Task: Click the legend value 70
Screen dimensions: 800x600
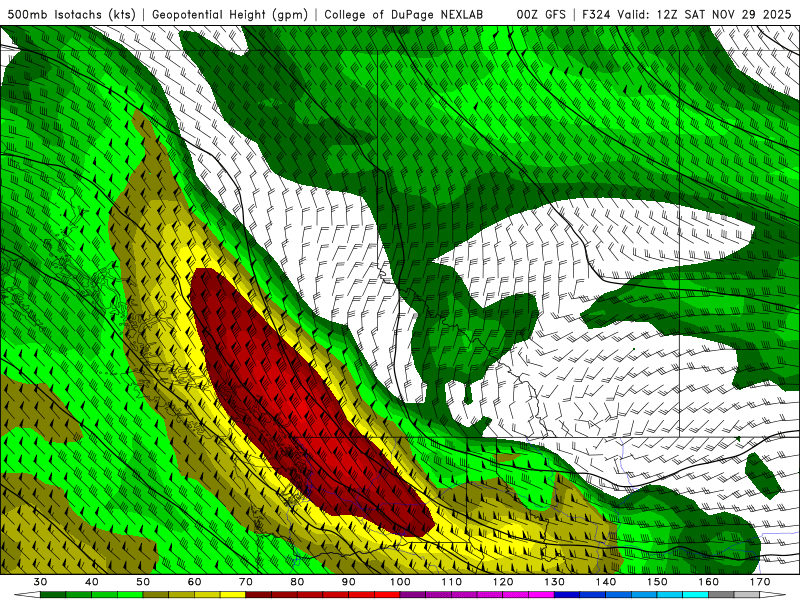Action: click(x=246, y=582)
